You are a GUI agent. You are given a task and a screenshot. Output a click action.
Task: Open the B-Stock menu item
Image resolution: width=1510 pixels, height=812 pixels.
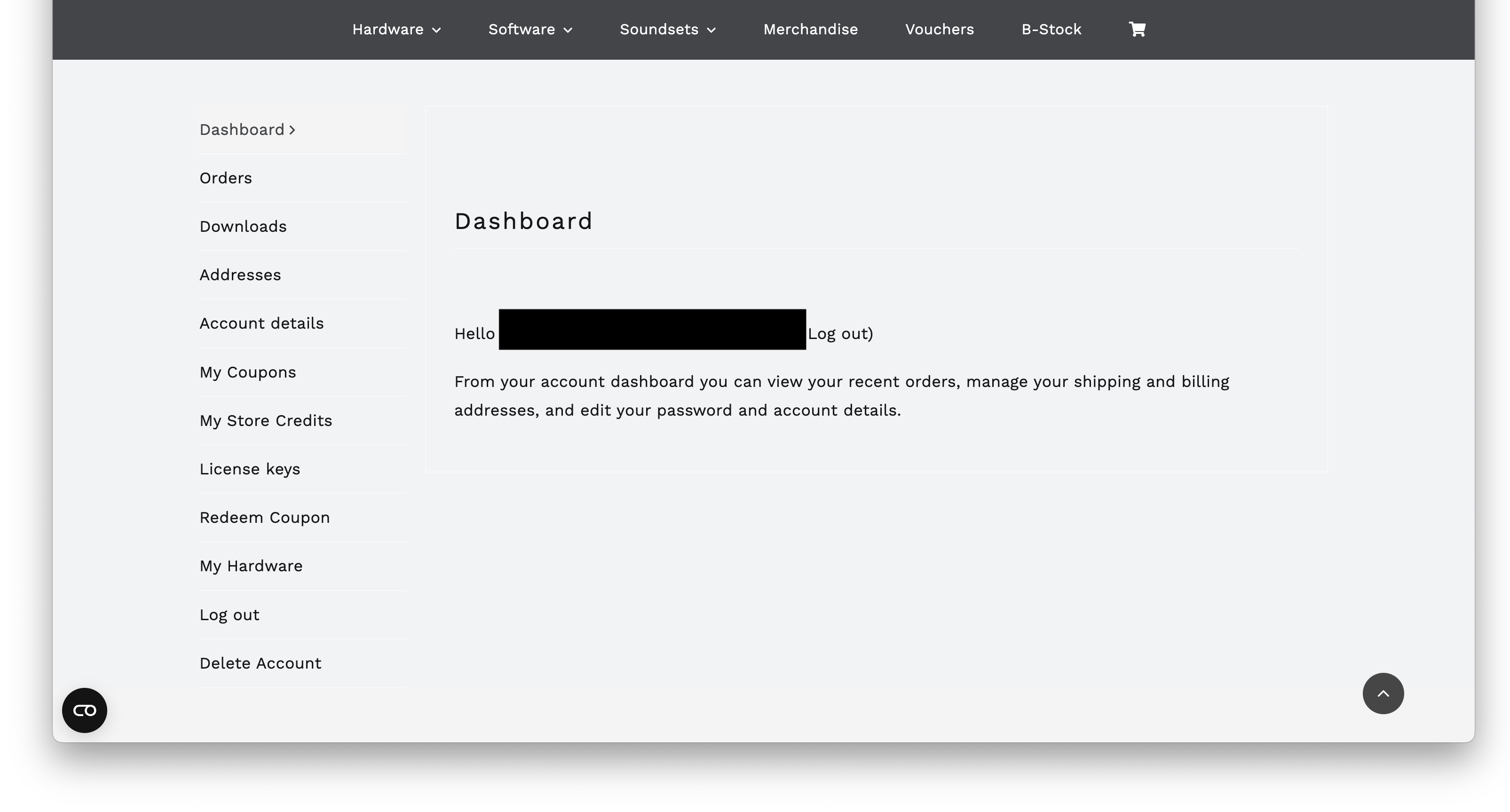pyautogui.click(x=1051, y=29)
